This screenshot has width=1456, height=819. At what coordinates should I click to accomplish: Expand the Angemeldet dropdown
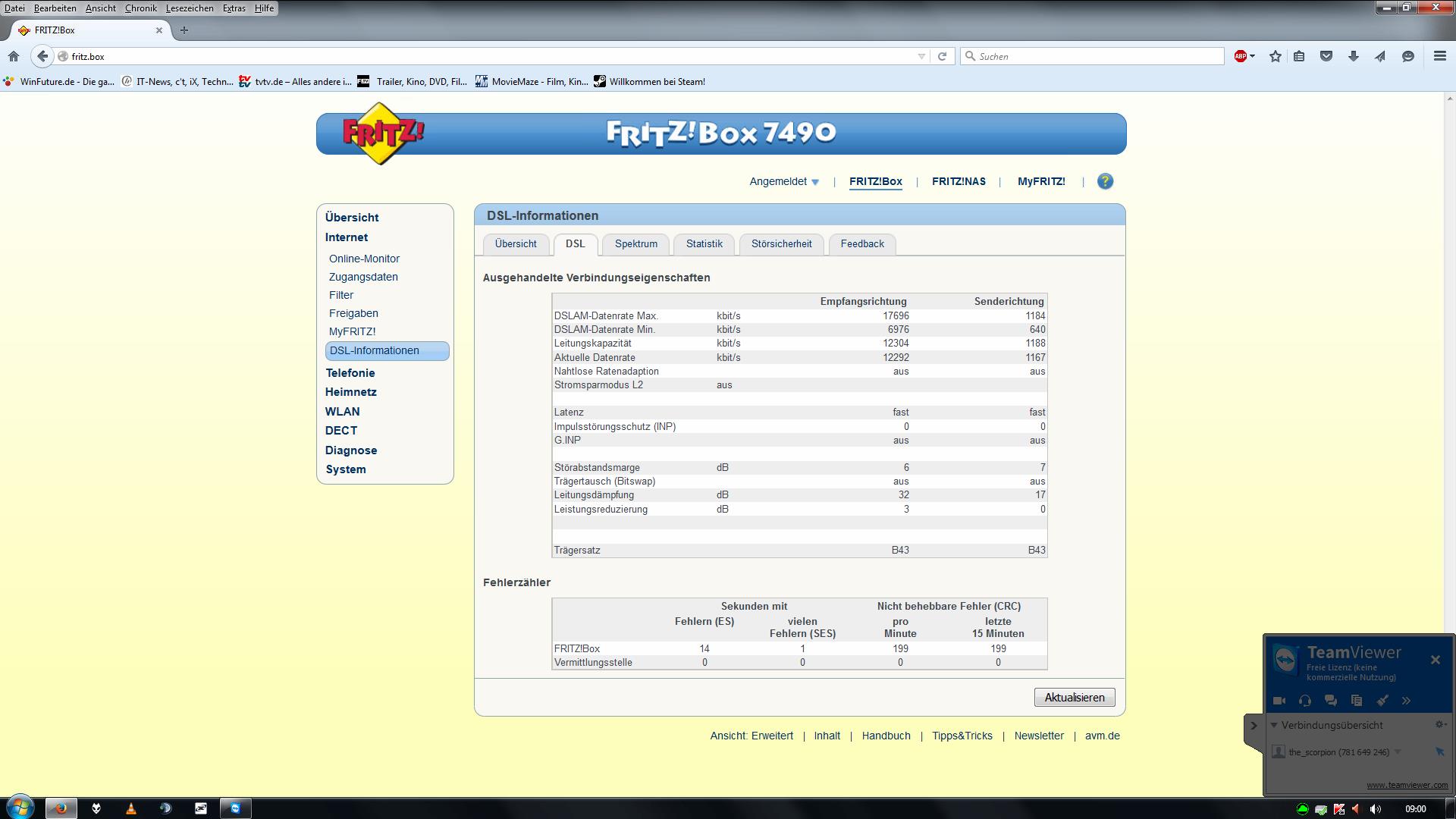tap(784, 181)
